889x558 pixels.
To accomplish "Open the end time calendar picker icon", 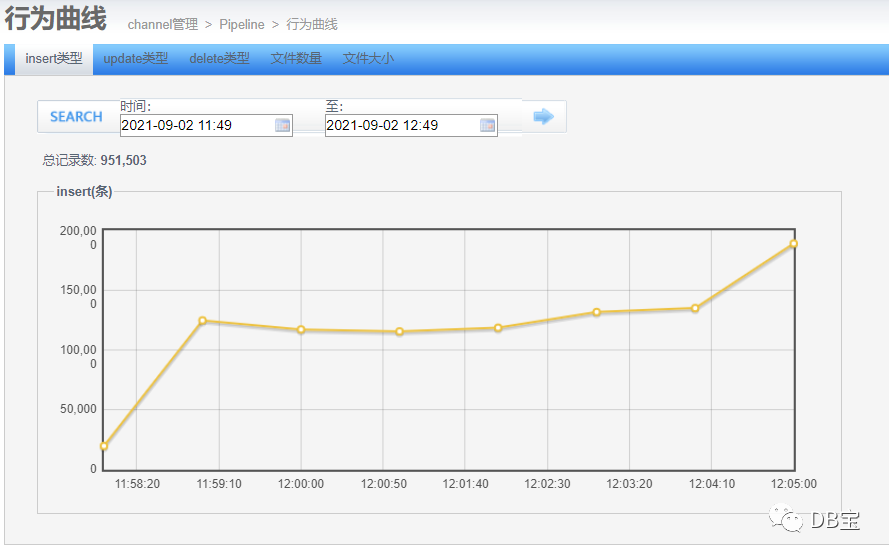I will pos(488,125).
